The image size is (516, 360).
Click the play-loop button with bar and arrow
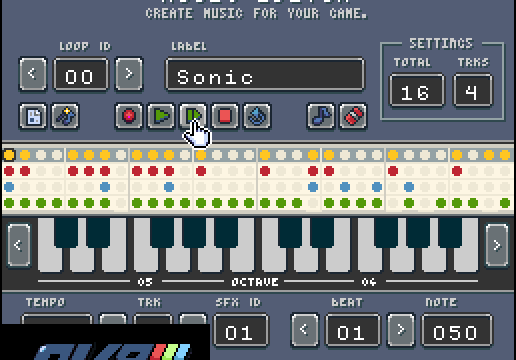pyautogui.click(x=193, y=116)
